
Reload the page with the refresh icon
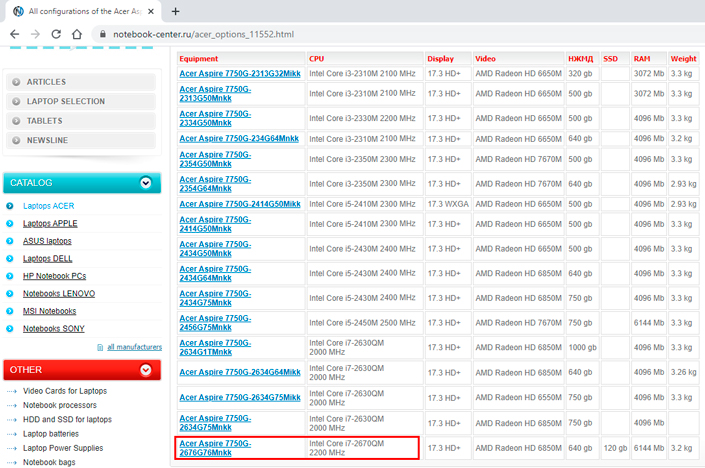pos(56,34)
